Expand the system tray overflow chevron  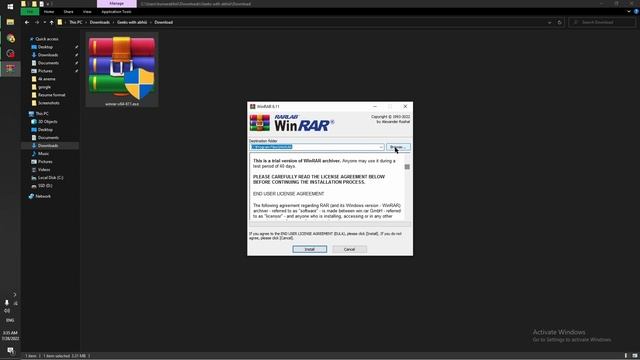(x=15, y=294)
